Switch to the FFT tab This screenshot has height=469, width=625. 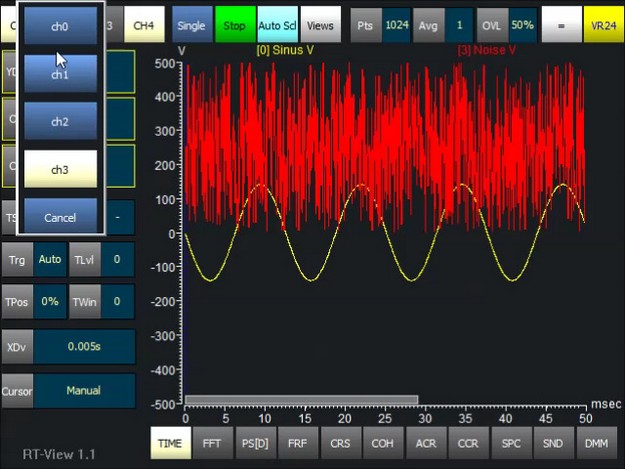(x=211, y=441)
